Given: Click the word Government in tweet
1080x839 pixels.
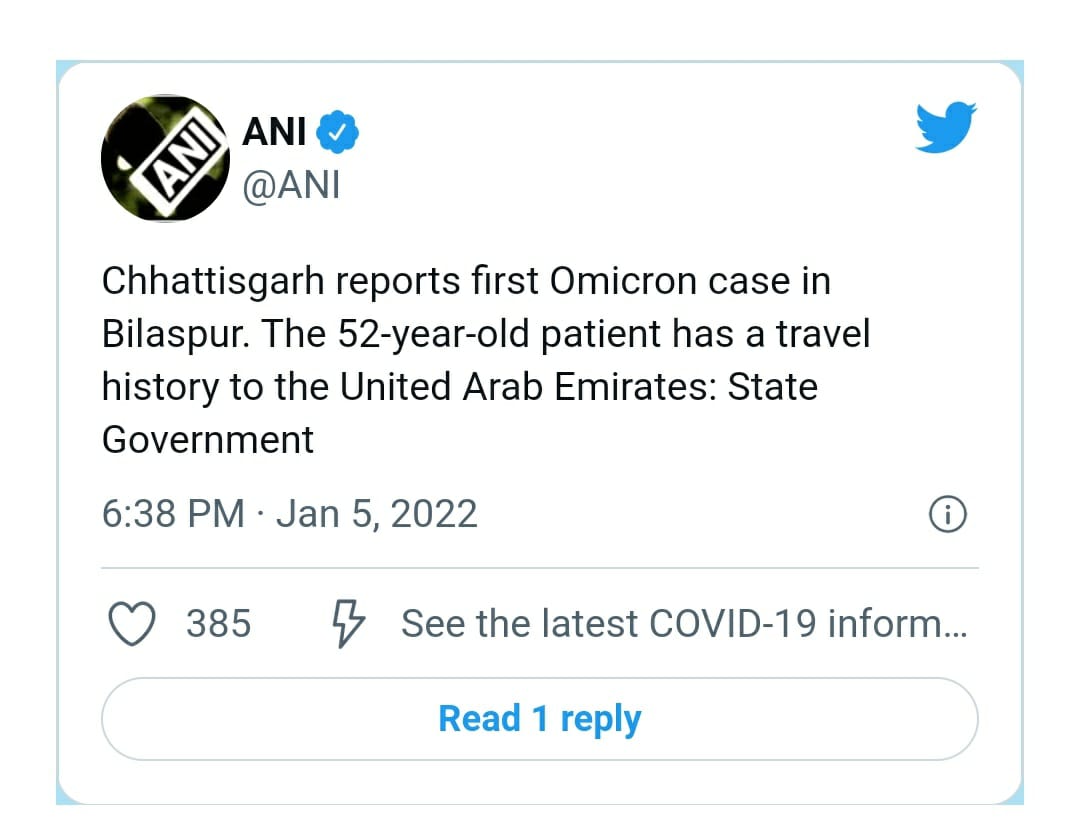Looking at the screenshot, I should coord(207,439).
